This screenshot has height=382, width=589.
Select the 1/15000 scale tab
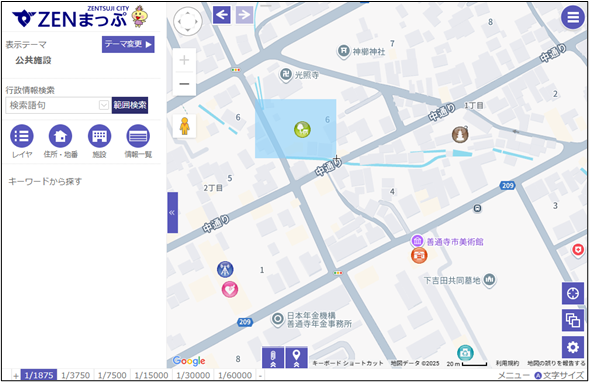click(x=151, y=375)
